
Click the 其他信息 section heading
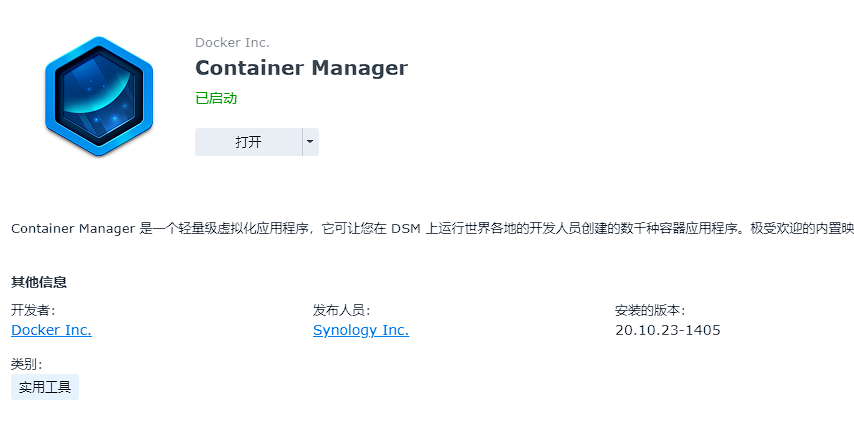[x=39, y=282]
